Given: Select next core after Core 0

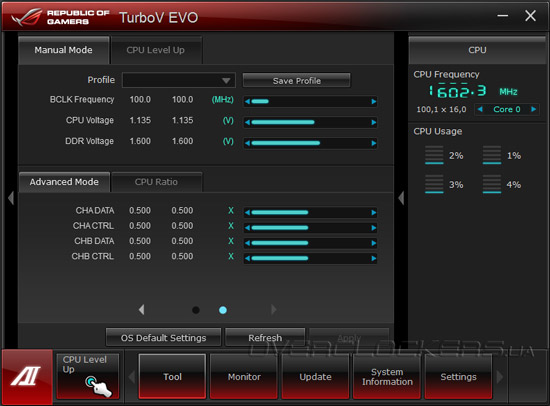Looking at the screenshot, I should (534, 109).
